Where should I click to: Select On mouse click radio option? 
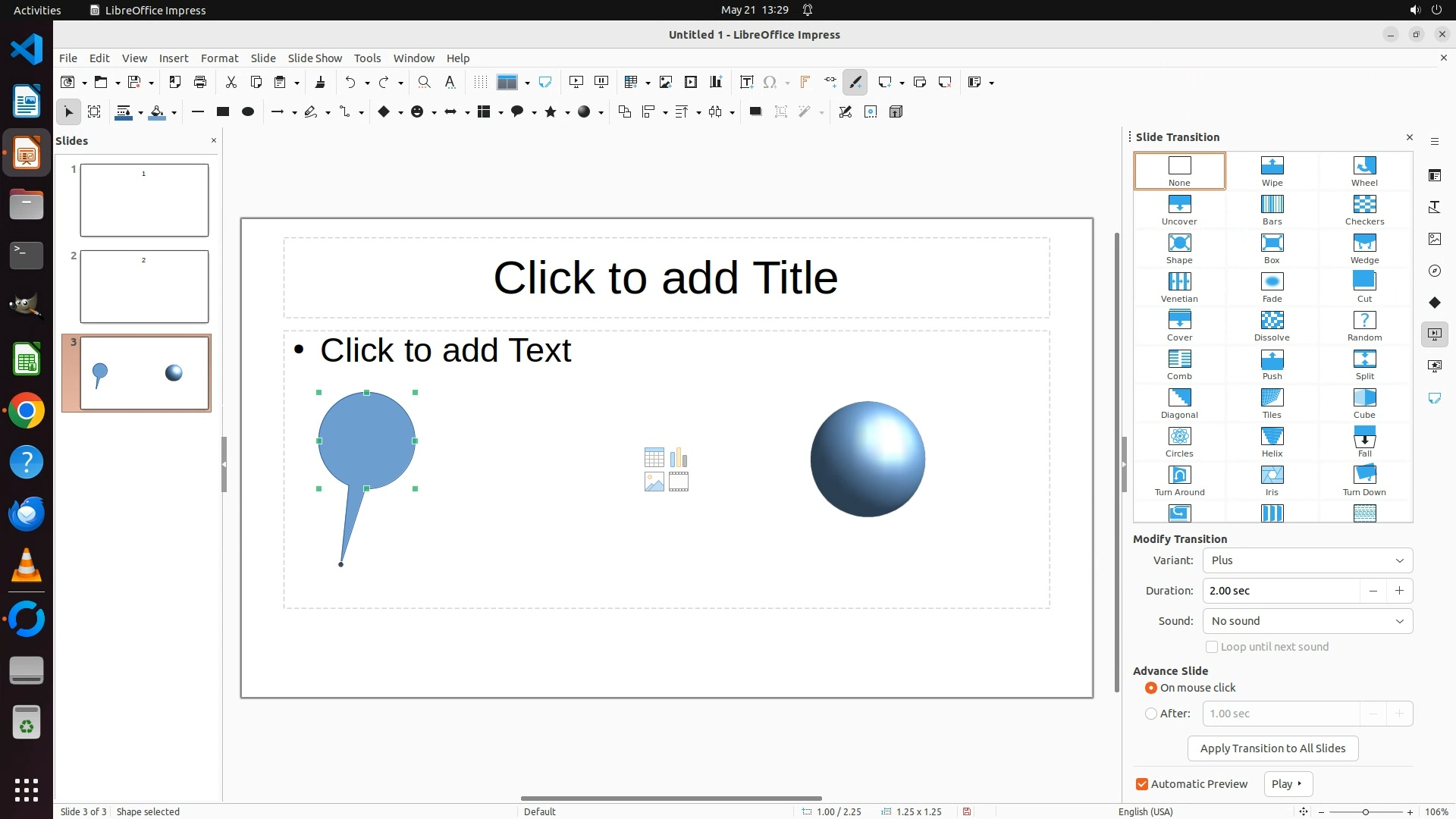point(1151,688)
